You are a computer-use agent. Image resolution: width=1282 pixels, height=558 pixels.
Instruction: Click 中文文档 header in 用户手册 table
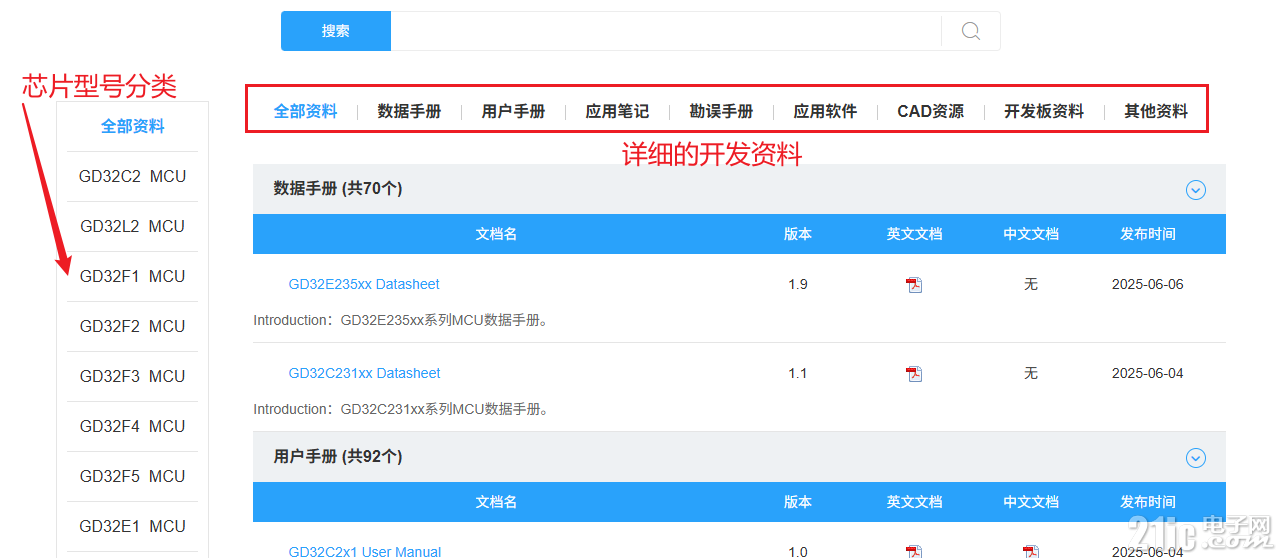[1031, 502]
